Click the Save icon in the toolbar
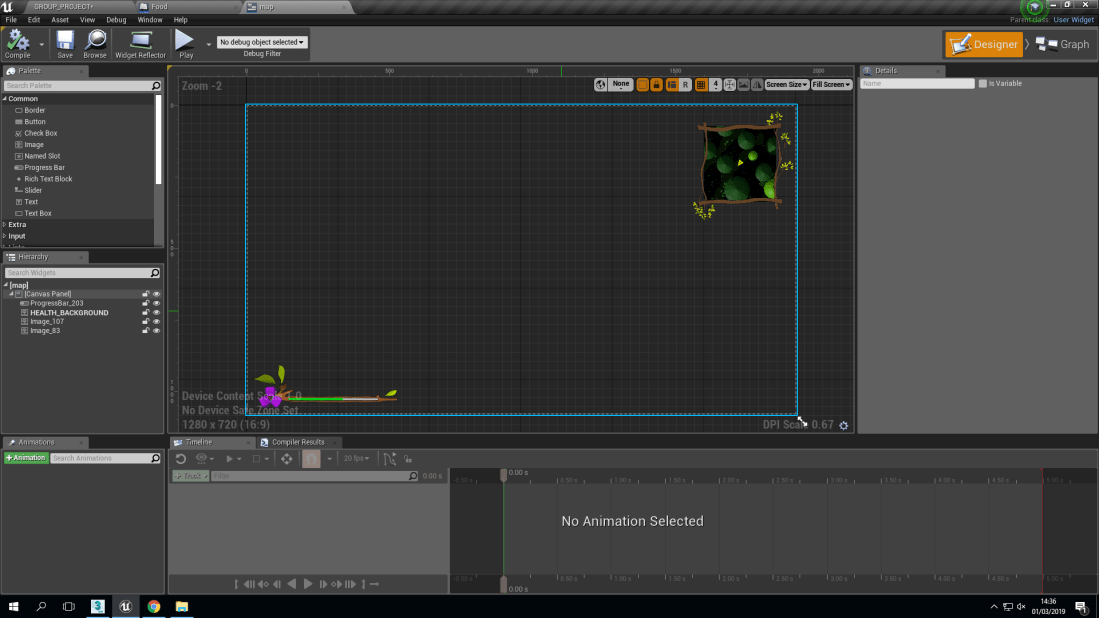The image size is (1099, 618). click(64, 42)
